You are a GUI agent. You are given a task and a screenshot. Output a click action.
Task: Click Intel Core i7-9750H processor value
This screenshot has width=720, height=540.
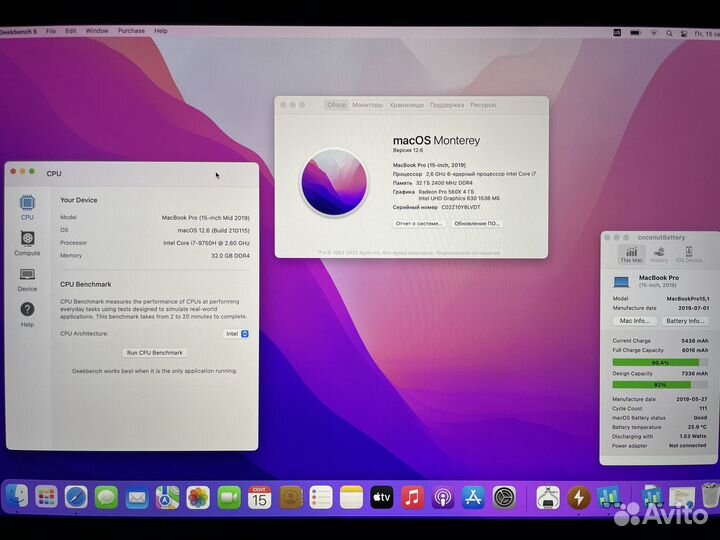coord(206,243)
